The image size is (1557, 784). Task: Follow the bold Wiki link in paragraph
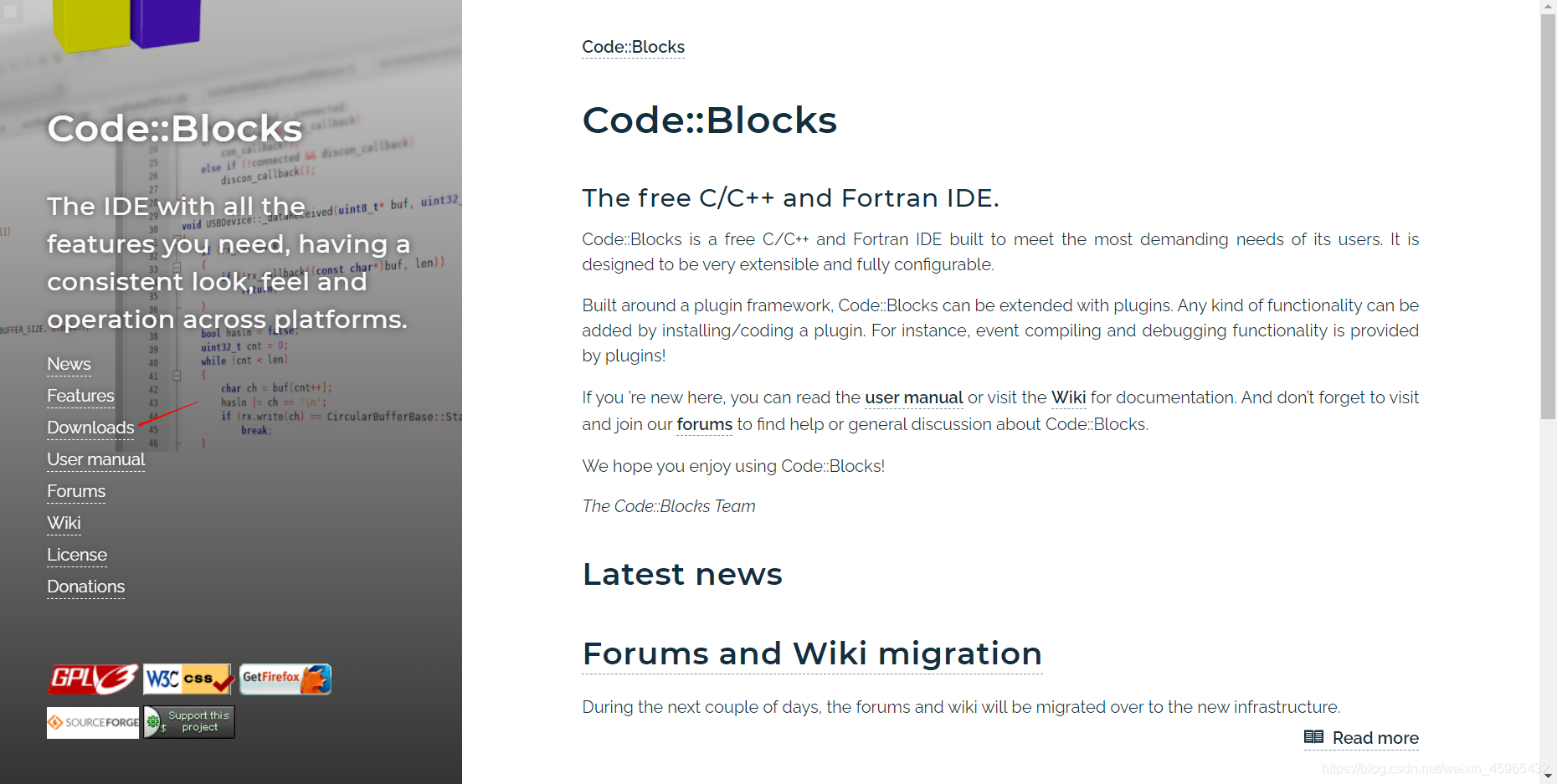point(1068,397)
